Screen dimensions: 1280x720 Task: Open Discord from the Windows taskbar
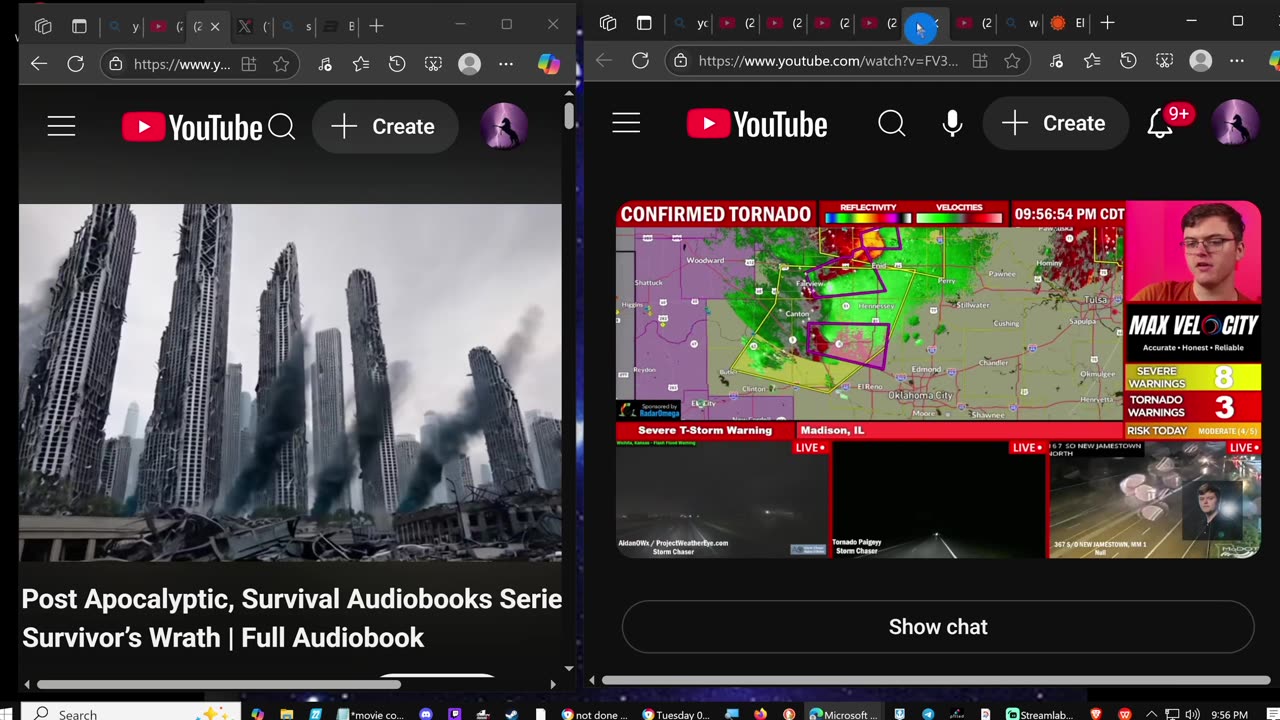[426, 714]
